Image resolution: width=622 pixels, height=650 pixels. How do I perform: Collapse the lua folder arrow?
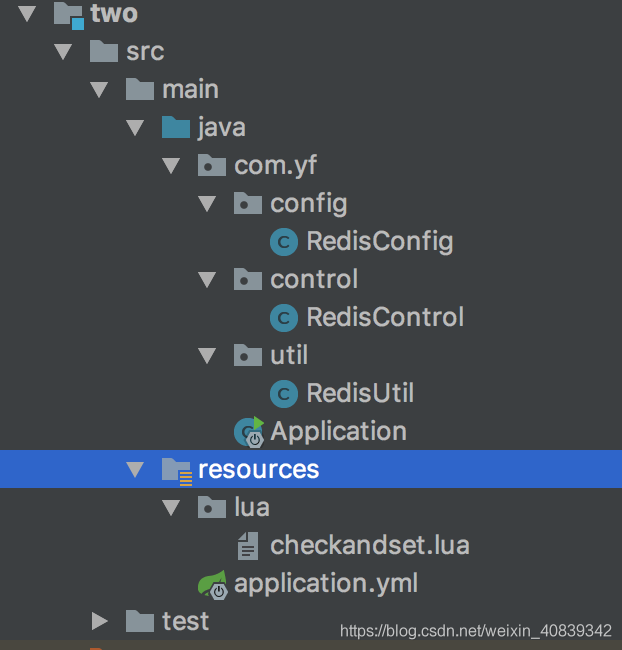pyautogui.click(x=171, y=508)
